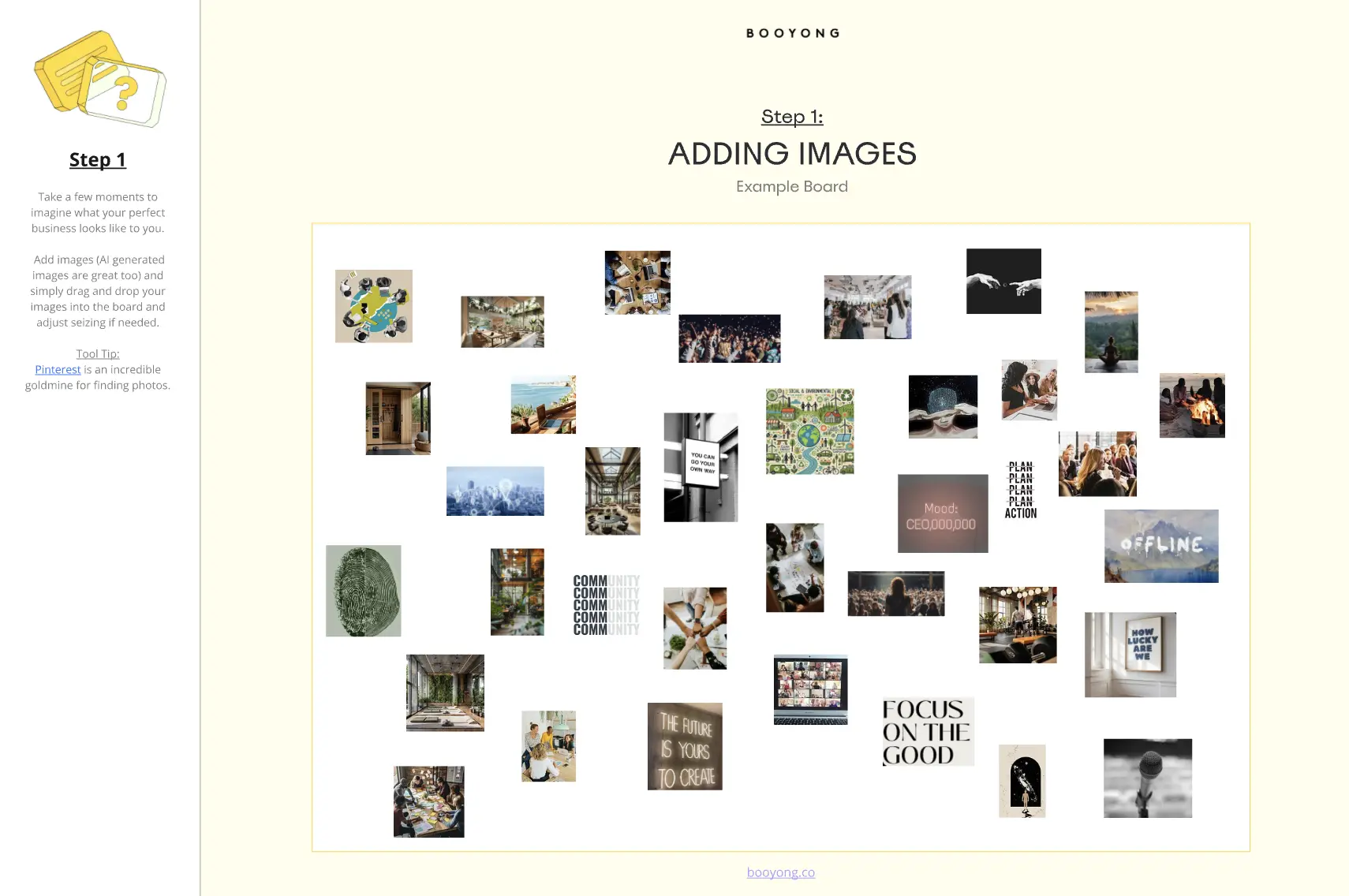Select the bird in arch illustration image
Image resolution: width=1349 pixels, height=896 pixels.
click(x=1022, y=781)
